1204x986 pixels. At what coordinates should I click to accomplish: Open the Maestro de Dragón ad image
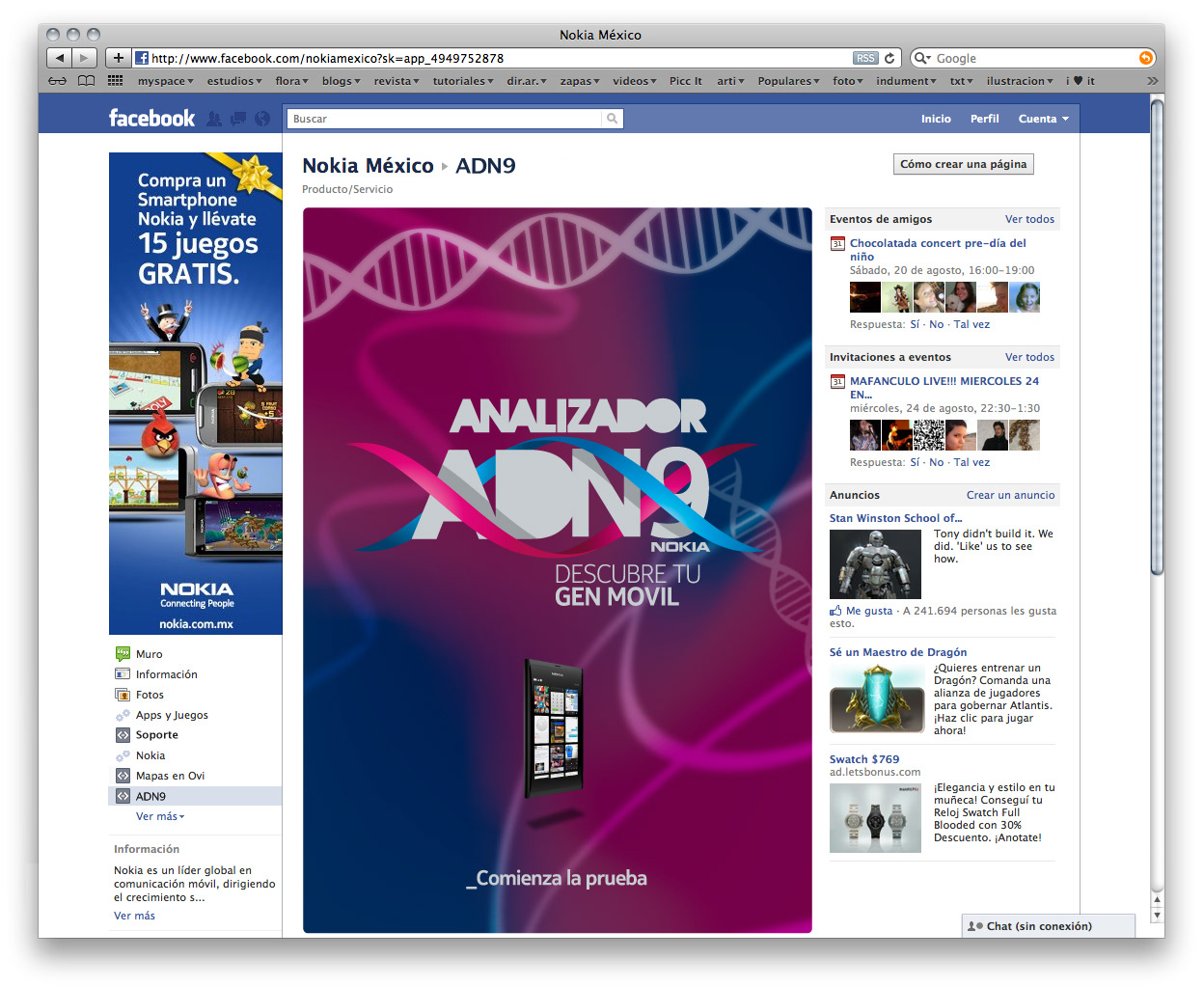pos(875,698)
